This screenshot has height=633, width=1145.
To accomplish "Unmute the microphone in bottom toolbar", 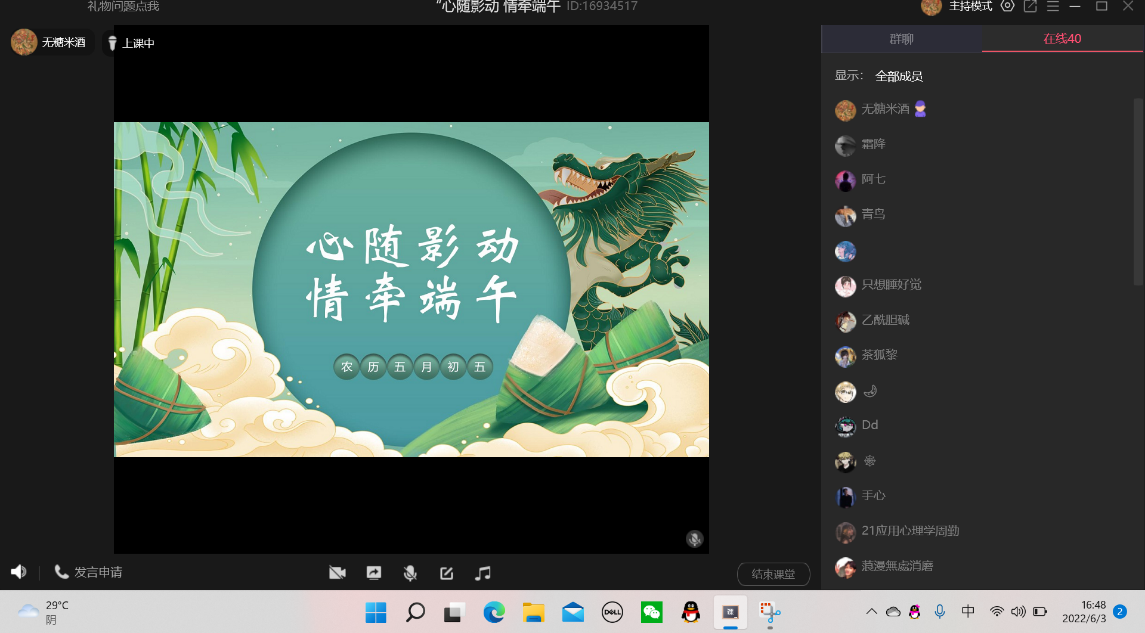I will pos(410,573).
